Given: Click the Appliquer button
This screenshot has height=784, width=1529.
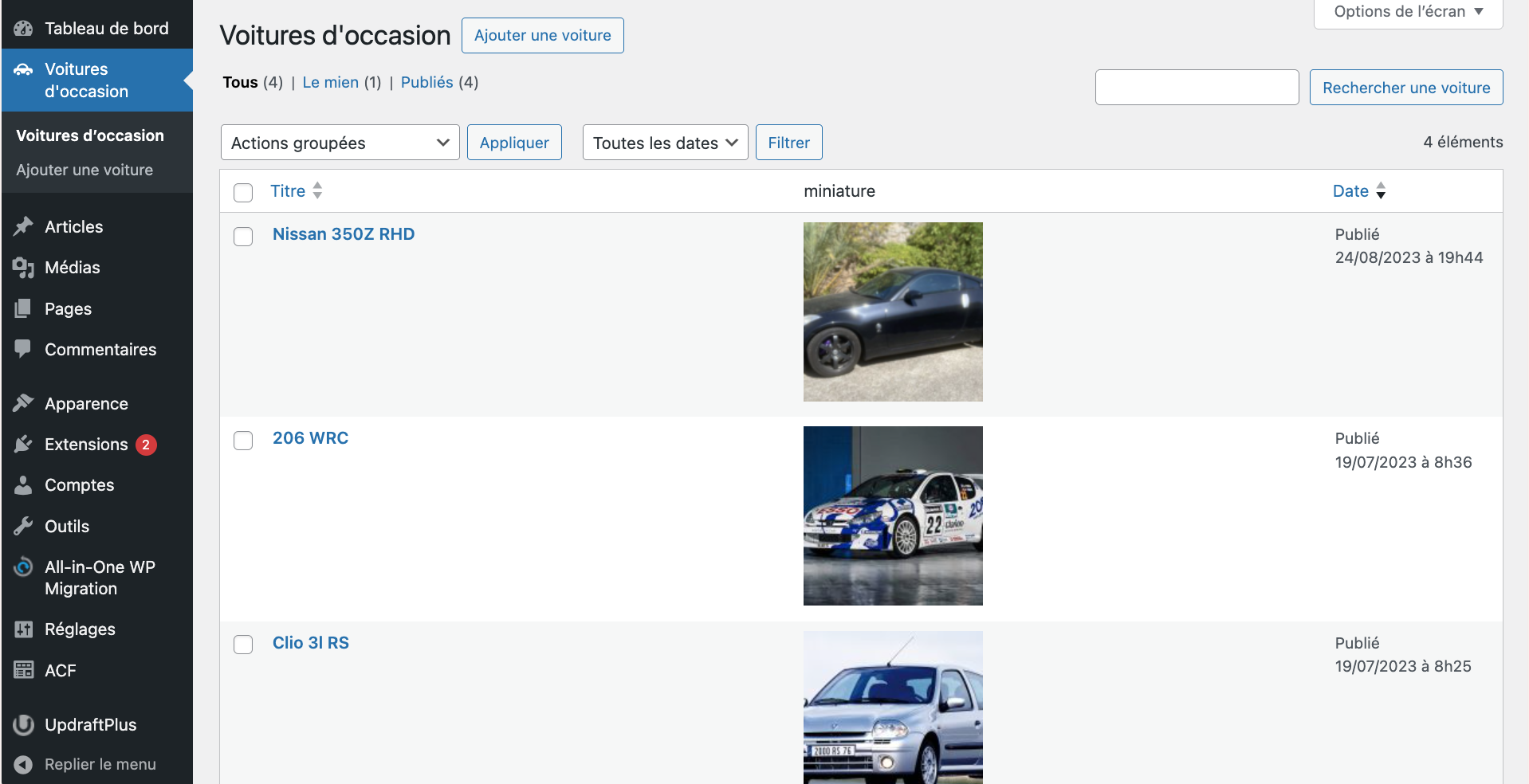Looking at the screenshot, I should click(514, 143).
